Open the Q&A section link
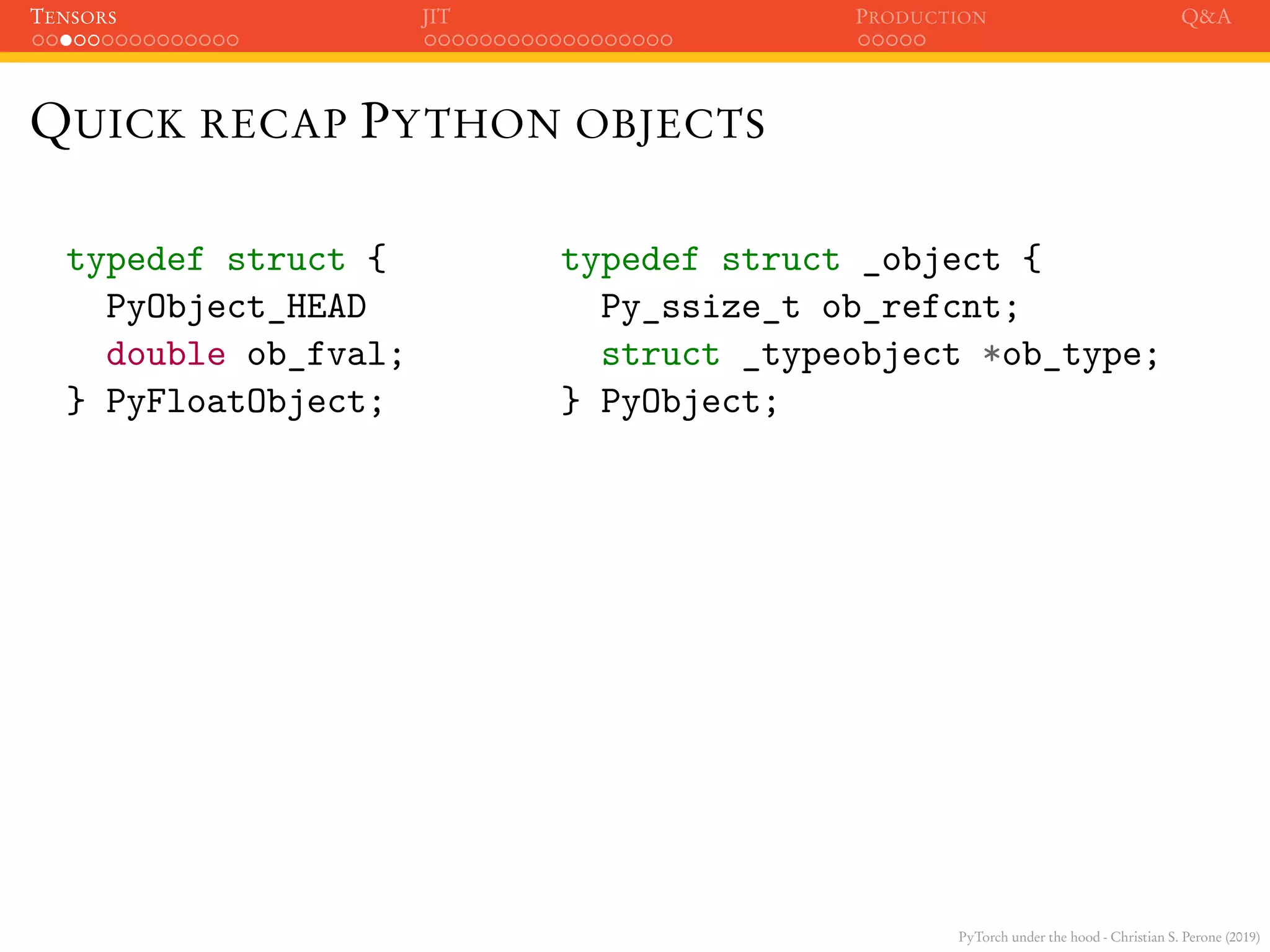1270x952 pixels. tap(1206, 17)
